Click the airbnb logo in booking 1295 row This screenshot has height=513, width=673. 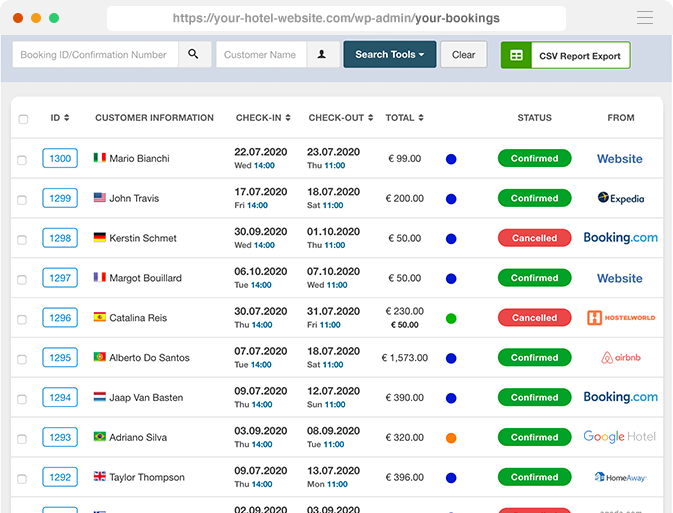621,358
